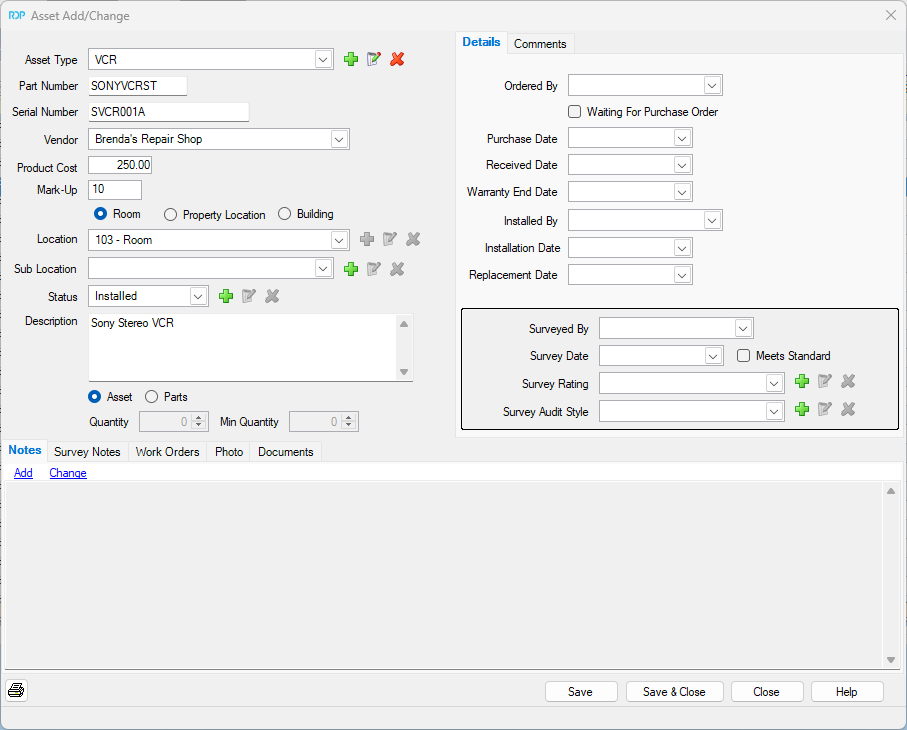The width and height of the screenshot is (907, 730).
Task: Click the delete icon beside Survey Rating
Action: point(848,381)
